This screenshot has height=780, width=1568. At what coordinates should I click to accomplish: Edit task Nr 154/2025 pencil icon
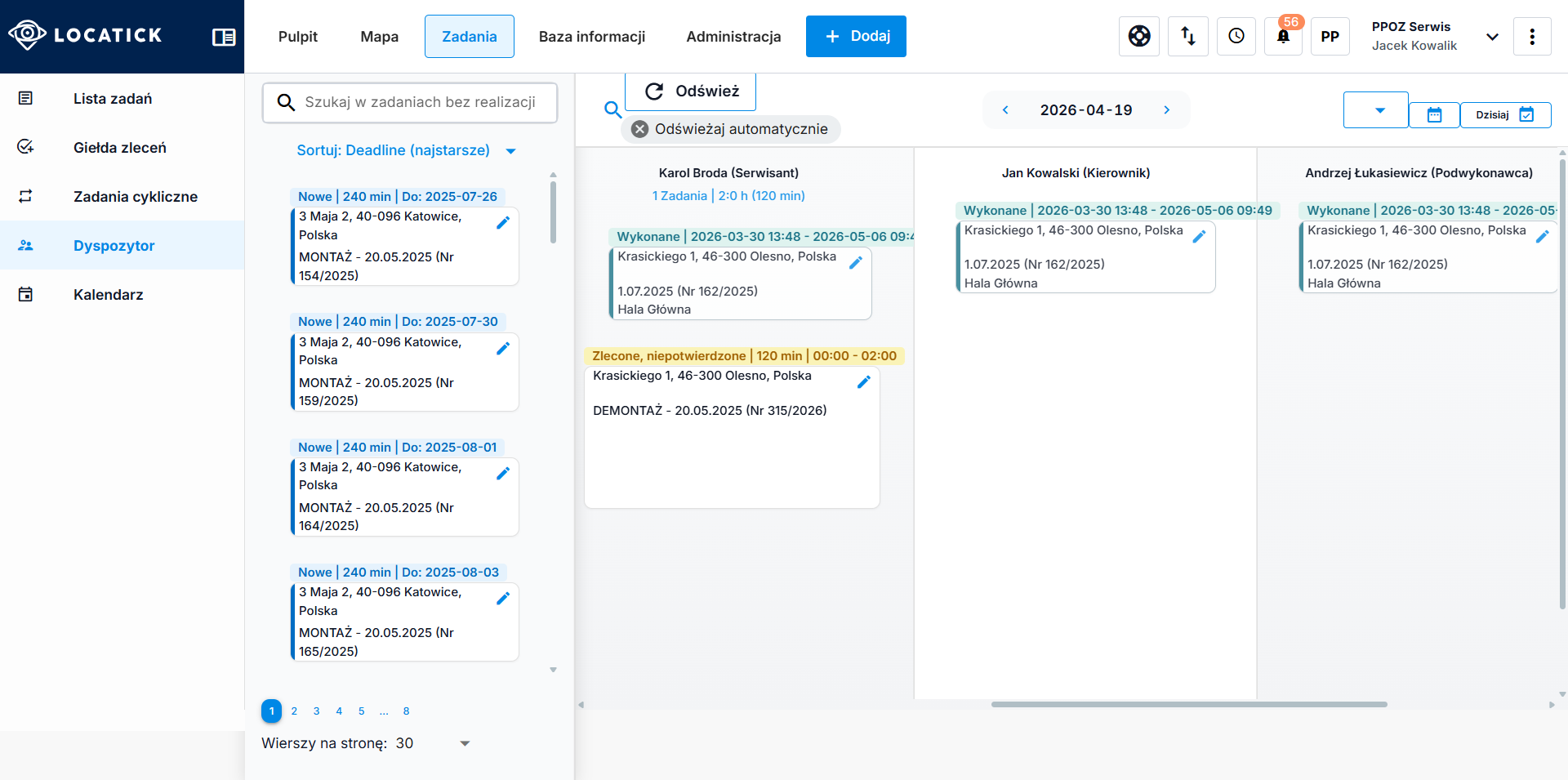point(503,222)
